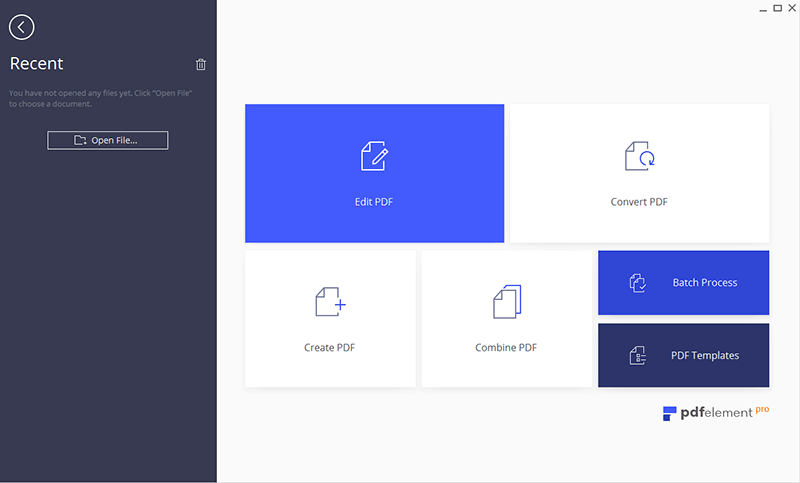The height and width of the screenshot is (483, 800).
Task: Click the Convert PDF refresh-document icon
Action: [640, 156]
